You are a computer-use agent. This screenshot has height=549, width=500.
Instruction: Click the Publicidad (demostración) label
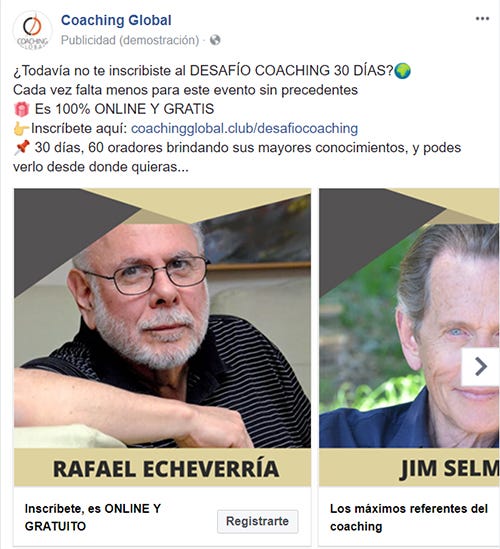point(130,40)
